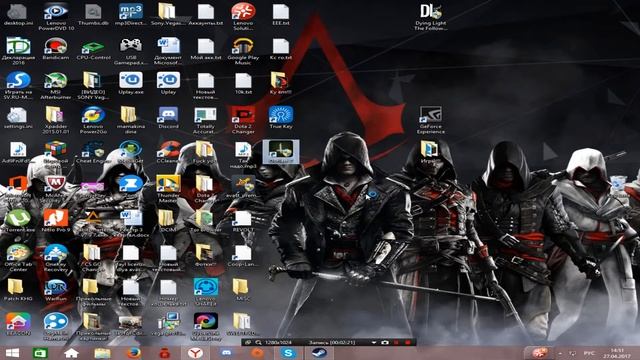This screenshot has width=640, height=360.
Task: Switch the РУС input language indicator
Action: (x=589, y=353)
